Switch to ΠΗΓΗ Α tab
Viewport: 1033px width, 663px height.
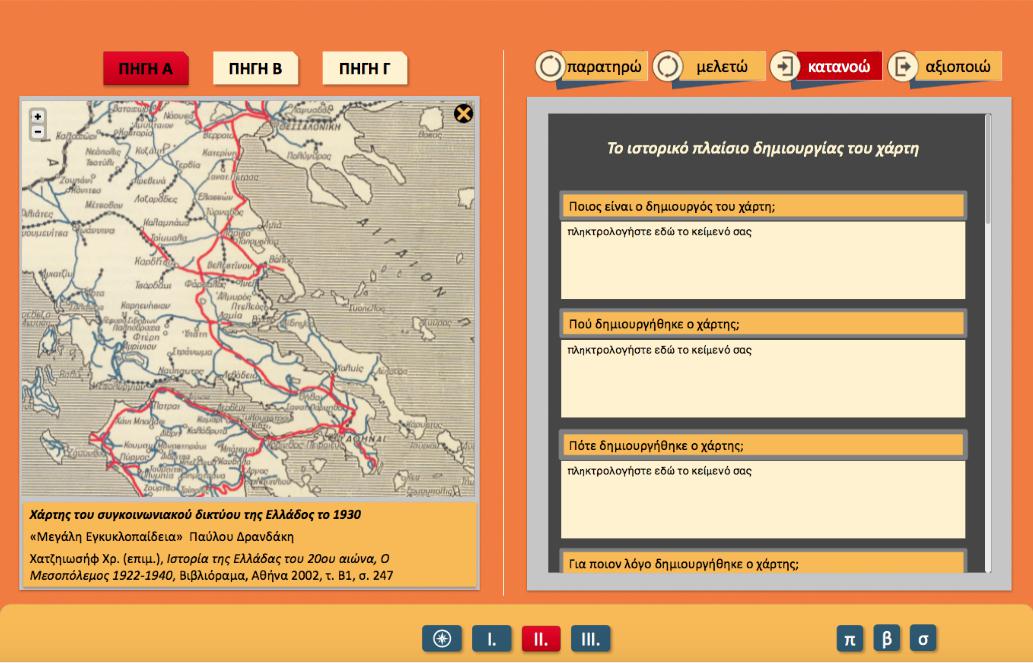click(146, 69)
